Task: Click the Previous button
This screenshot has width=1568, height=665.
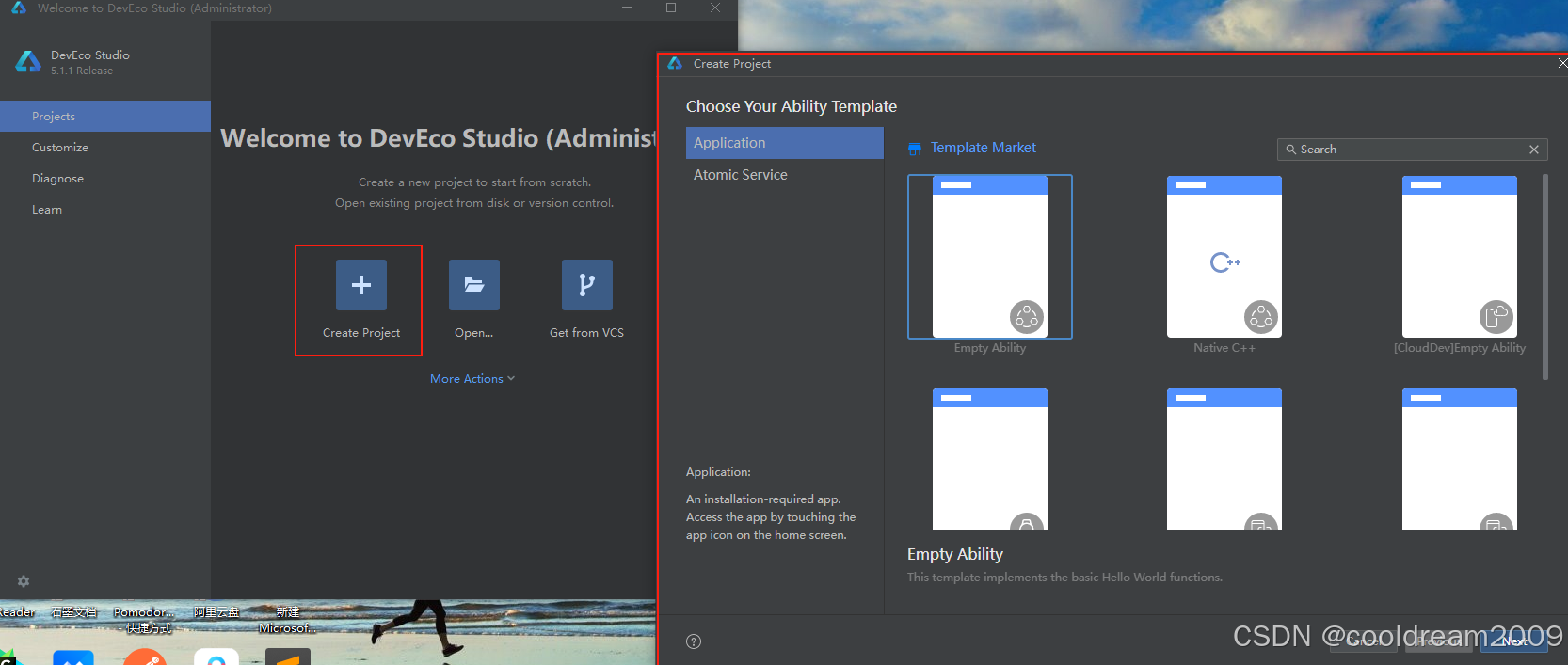Action: 1439,641
